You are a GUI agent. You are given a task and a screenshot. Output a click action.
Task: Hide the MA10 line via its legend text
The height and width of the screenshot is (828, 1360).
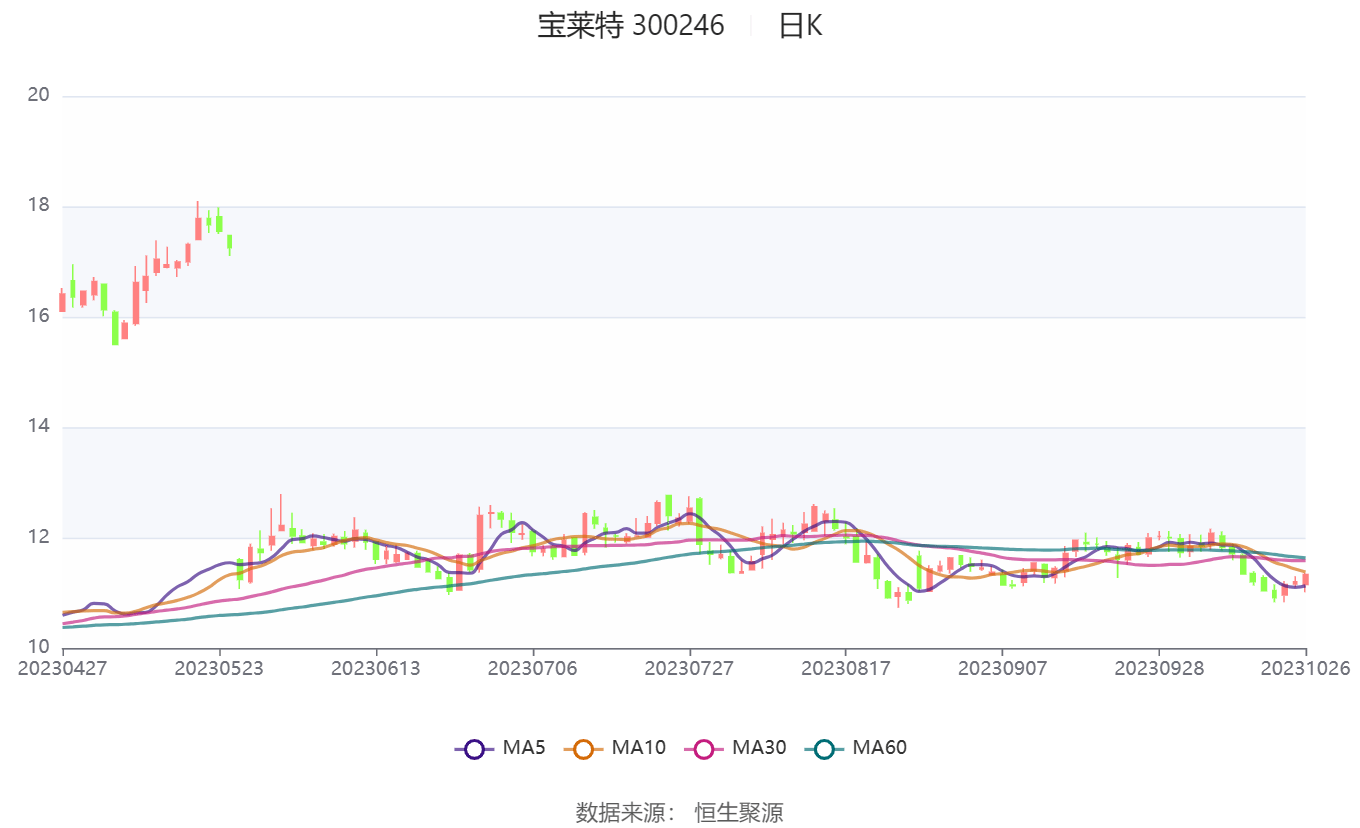pyautogui.click(x=638, y=747)
